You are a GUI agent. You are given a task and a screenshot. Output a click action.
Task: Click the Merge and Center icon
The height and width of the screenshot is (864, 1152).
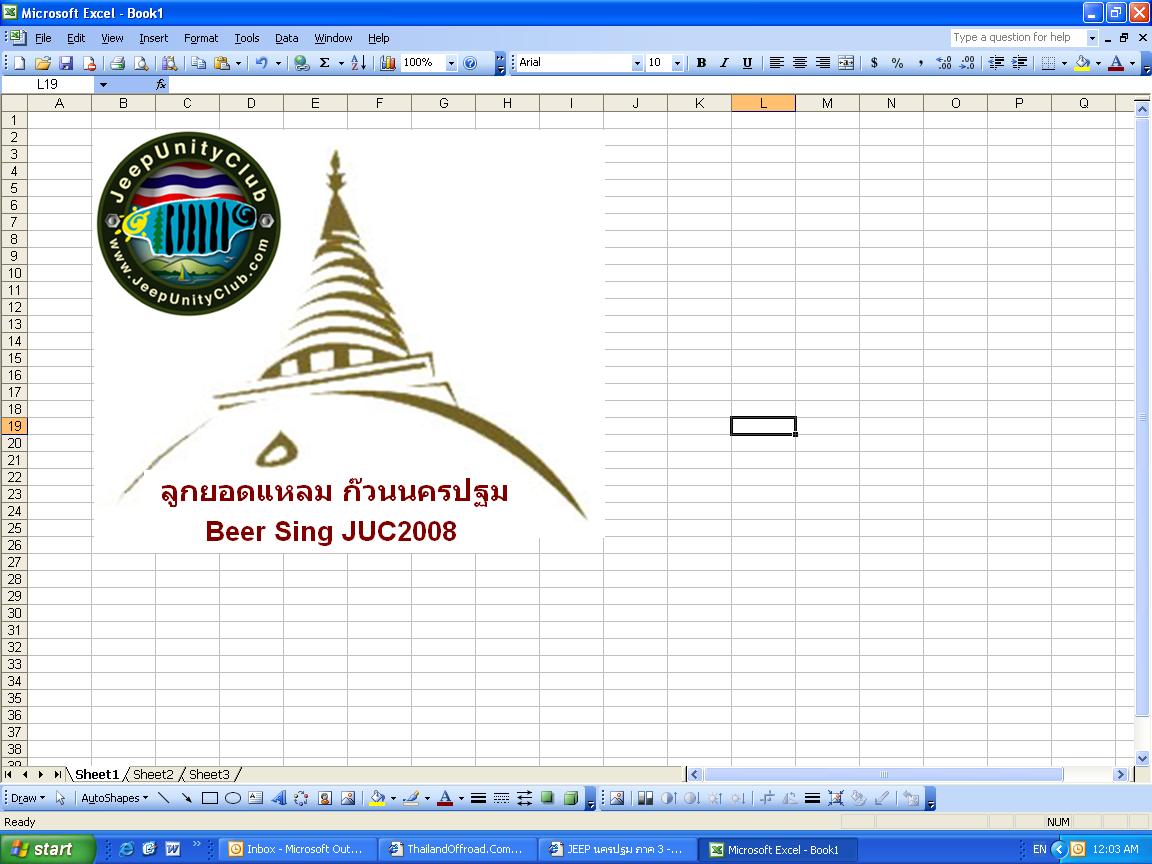point(846,63)
